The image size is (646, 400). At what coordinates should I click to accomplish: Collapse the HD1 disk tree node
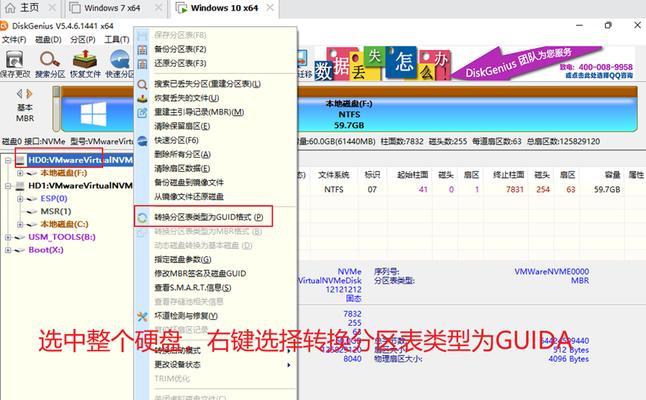[x=8, y=186]
